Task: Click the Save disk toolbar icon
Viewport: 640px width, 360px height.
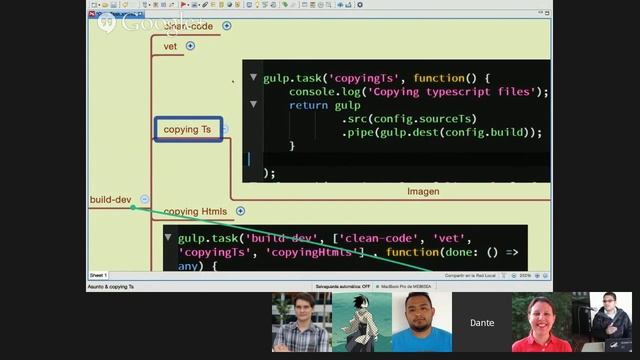Action: (x=113, y=5)
